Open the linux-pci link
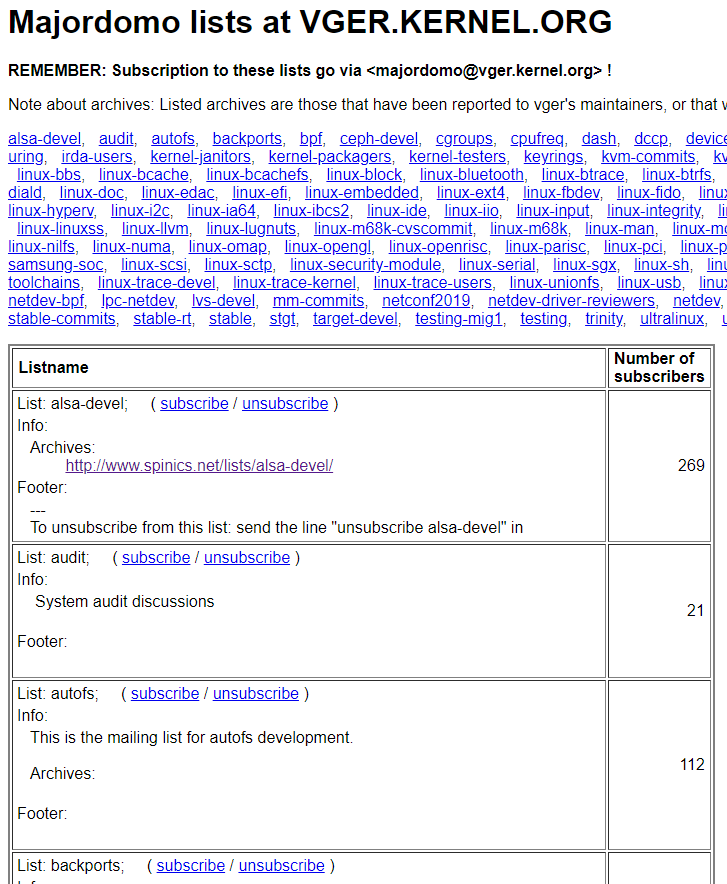This screenshot has width=727, height=884. coord(633,247)
